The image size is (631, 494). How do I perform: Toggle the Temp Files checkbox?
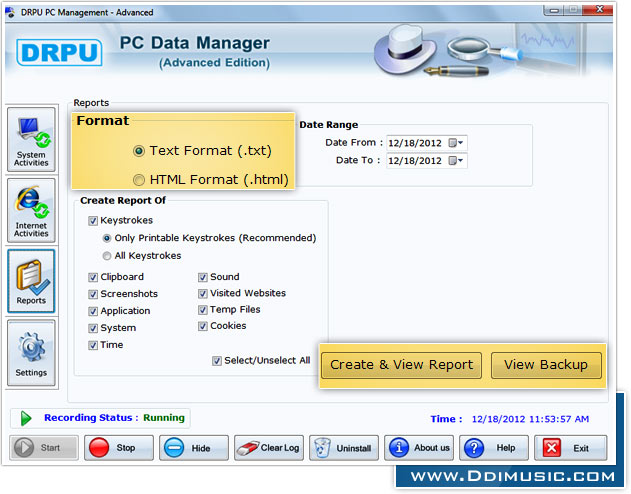[203, 310]
